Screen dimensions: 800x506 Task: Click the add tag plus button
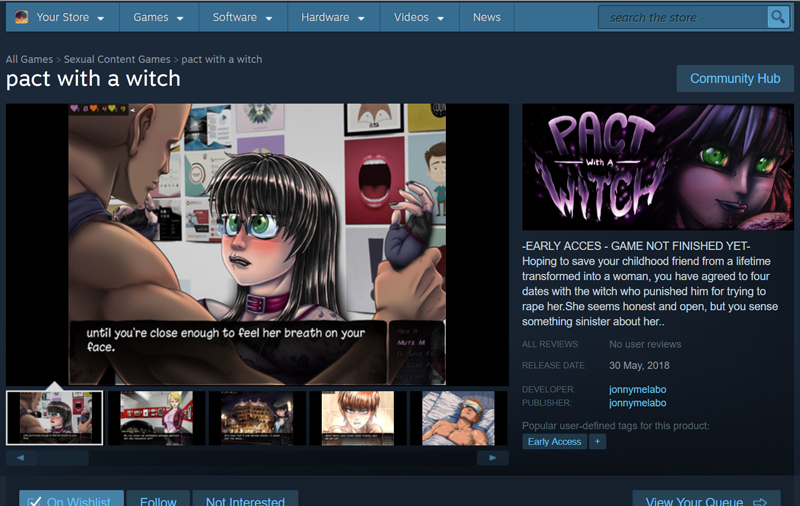pyautogui.click(x=597, y=441)
